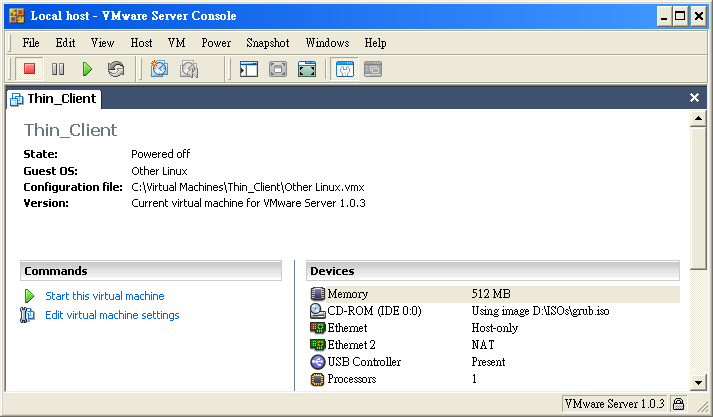Click the console view toolbar icon
713x417 pixels.
pyautogui.click(x=373, y=69)
